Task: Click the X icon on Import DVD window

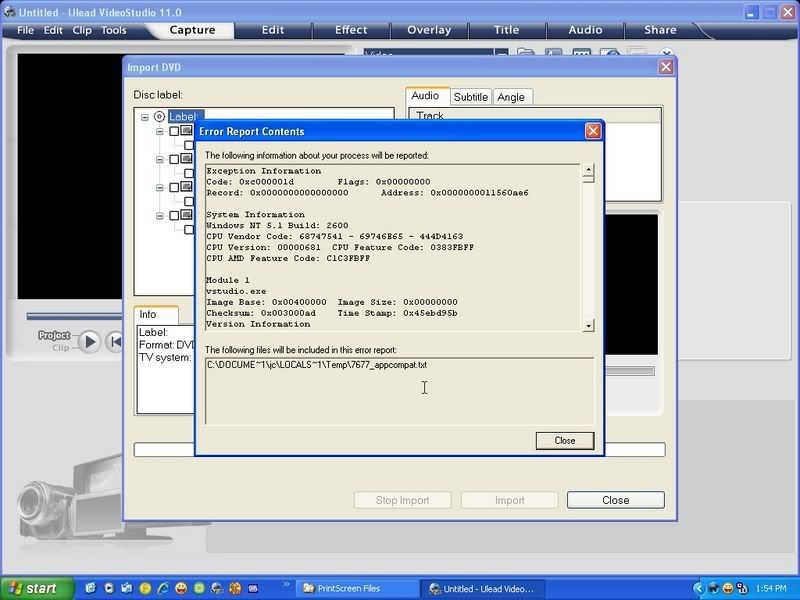Action: click(x=665, y=67)
